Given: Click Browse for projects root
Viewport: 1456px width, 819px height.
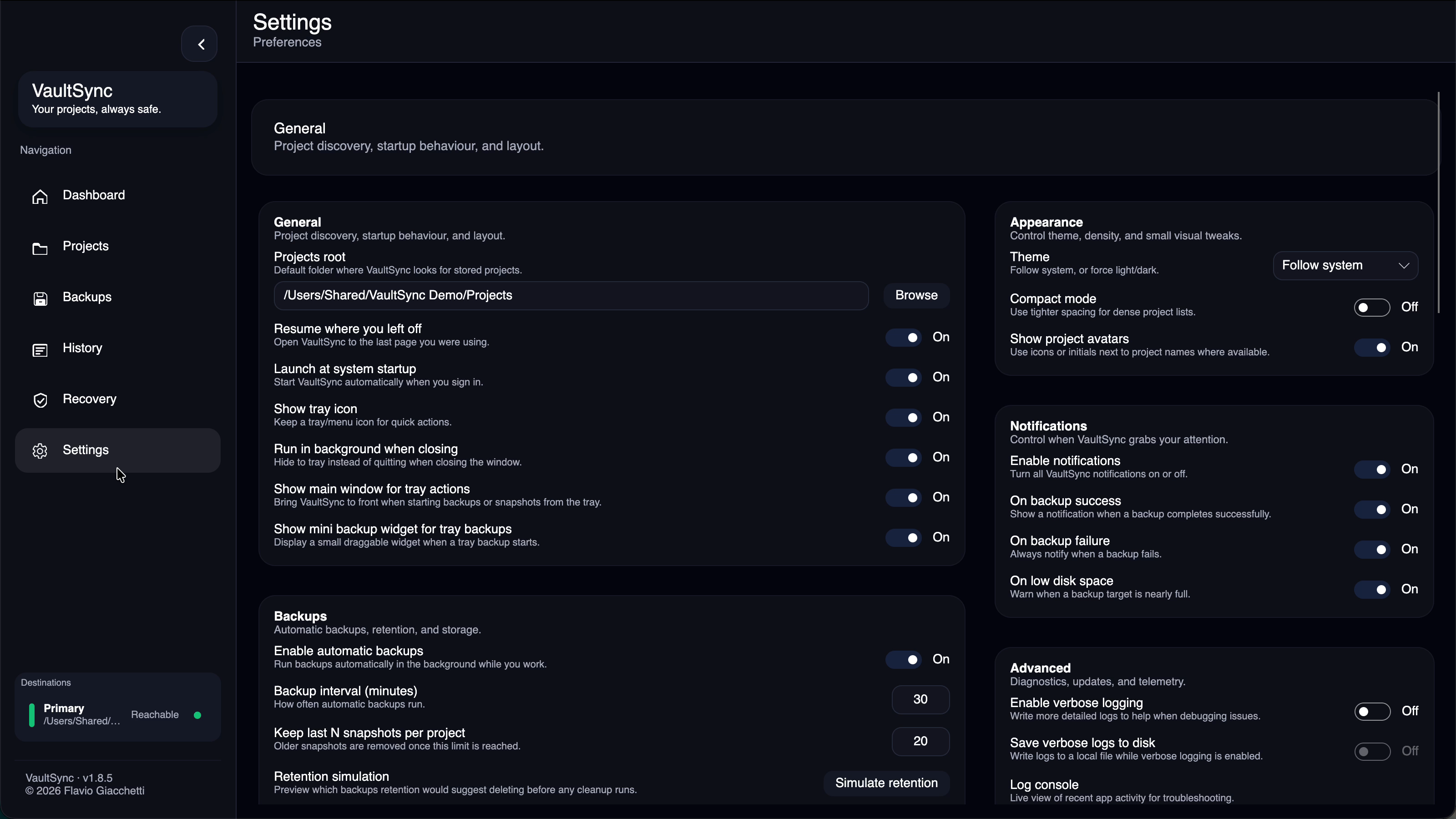Looking at the screenshot, I should pos(916,296).
